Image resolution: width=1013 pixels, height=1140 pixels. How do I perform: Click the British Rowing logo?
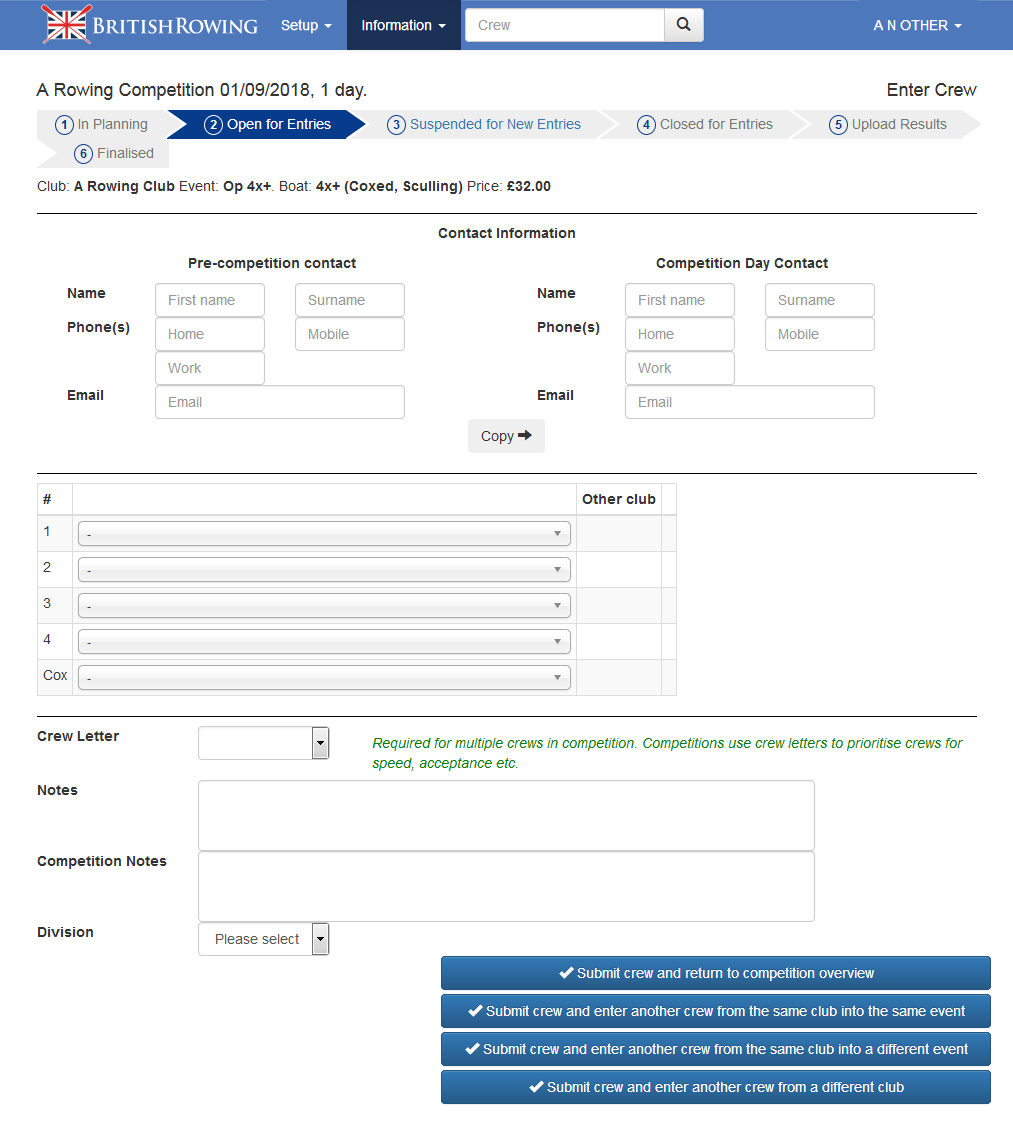click(x=150, y=25)
